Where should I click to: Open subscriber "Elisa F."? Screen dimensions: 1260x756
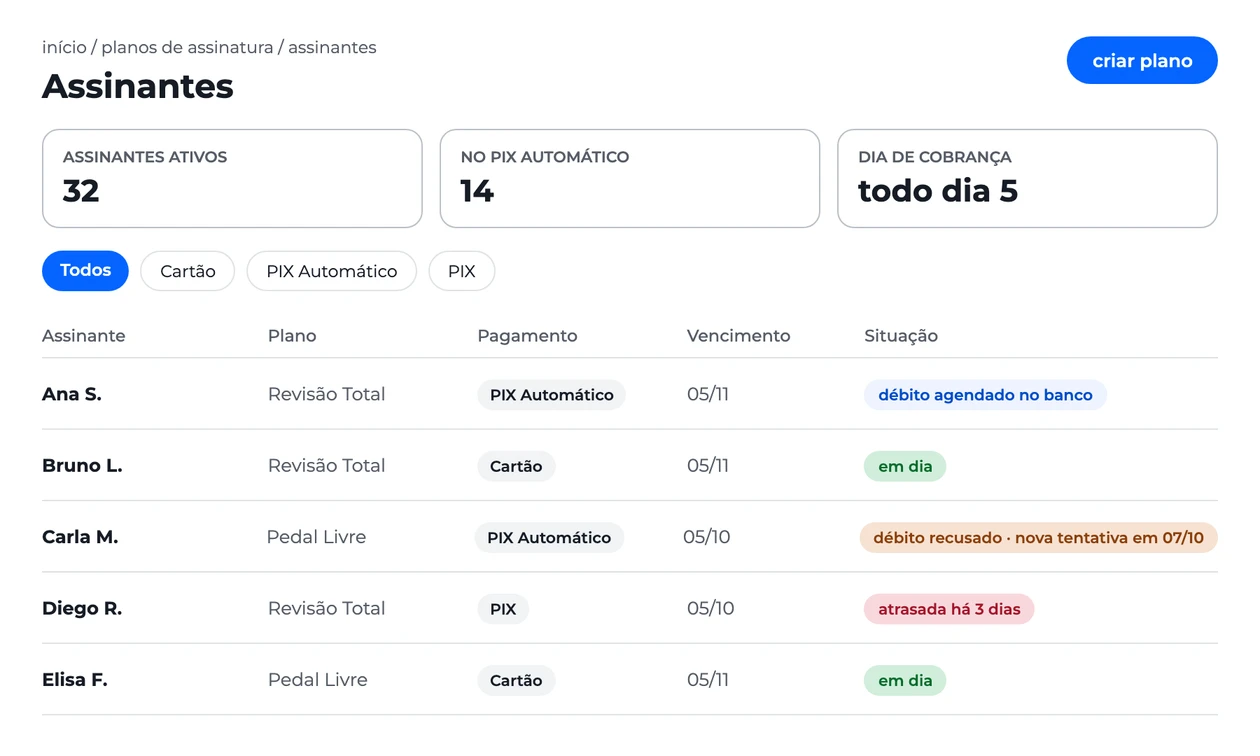[75, 680]
